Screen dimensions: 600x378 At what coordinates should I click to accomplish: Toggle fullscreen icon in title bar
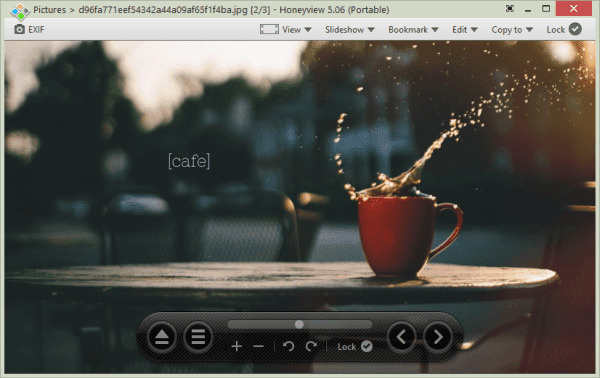pyautogui.click(x=510, y=9)
